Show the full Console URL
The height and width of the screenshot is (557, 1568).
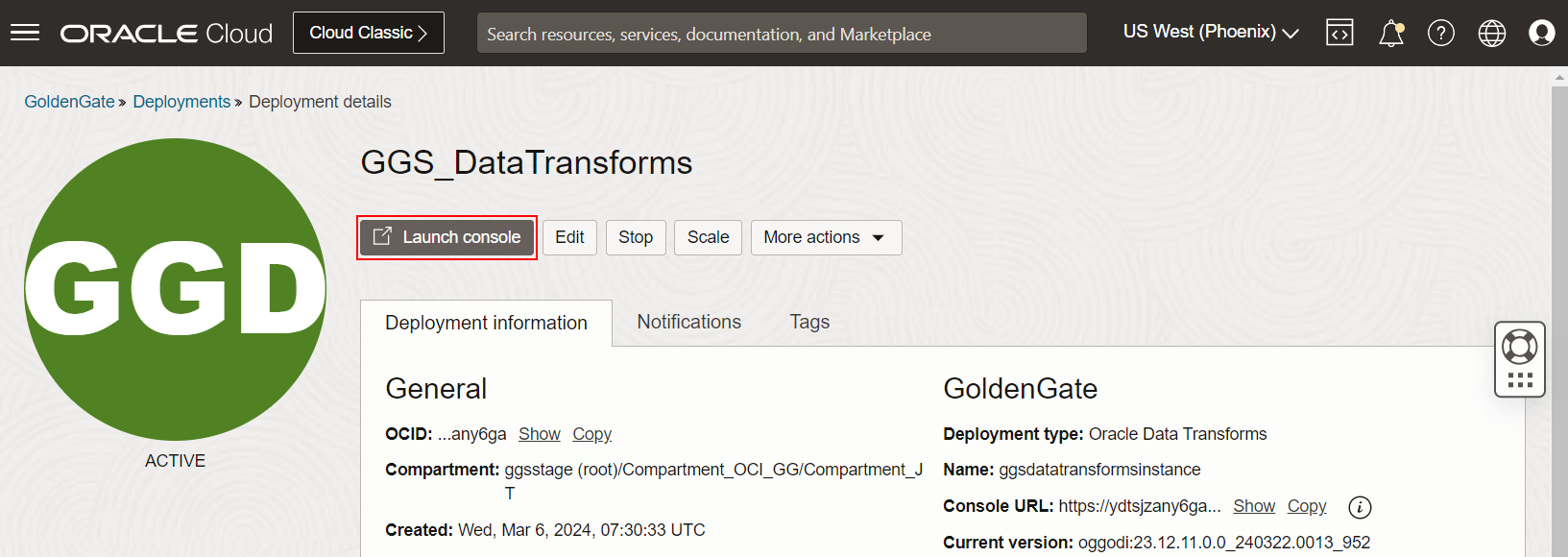1254,506
